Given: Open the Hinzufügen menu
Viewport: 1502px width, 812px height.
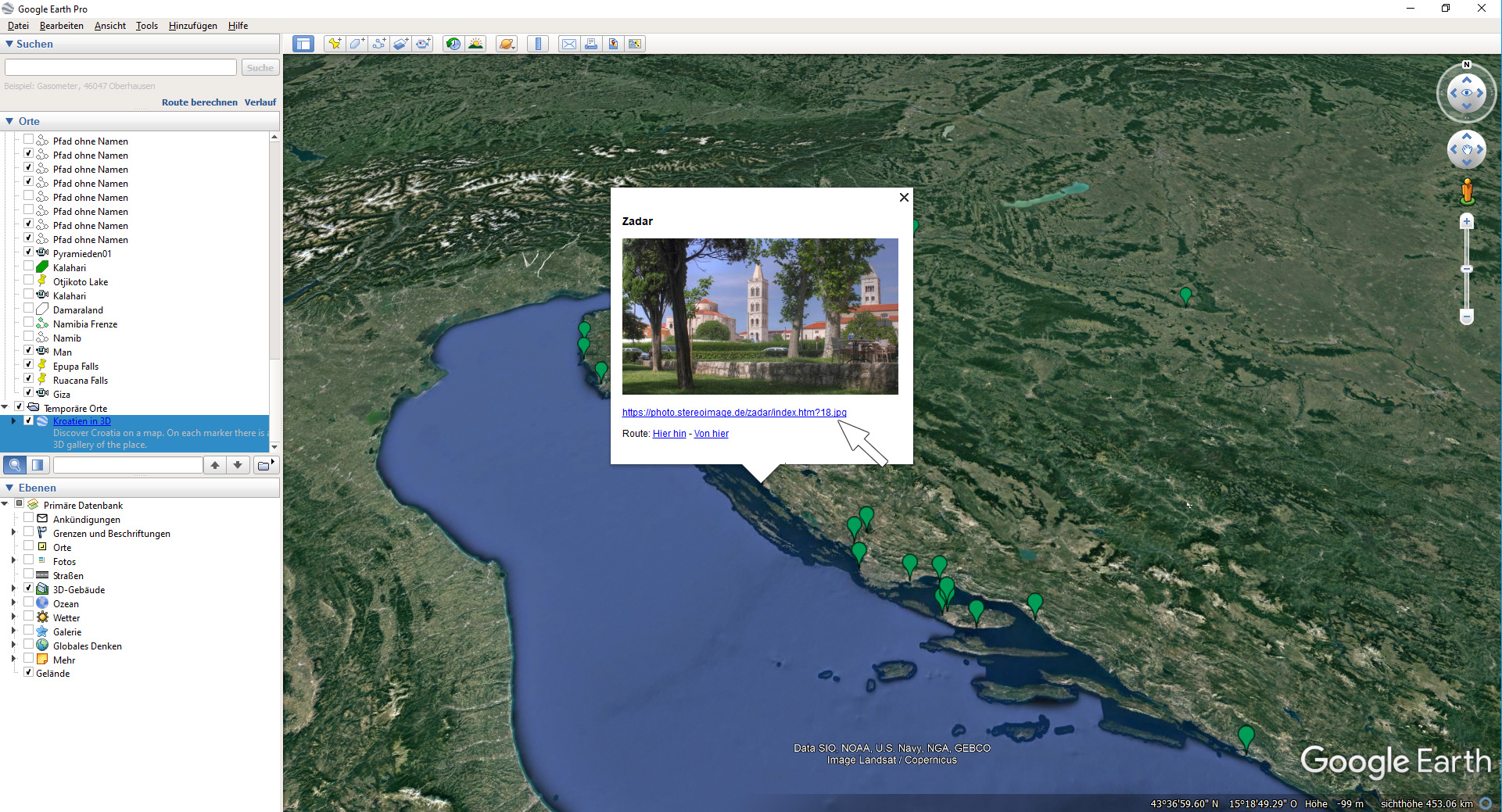Looking at the screenshot, I should 192,26.
